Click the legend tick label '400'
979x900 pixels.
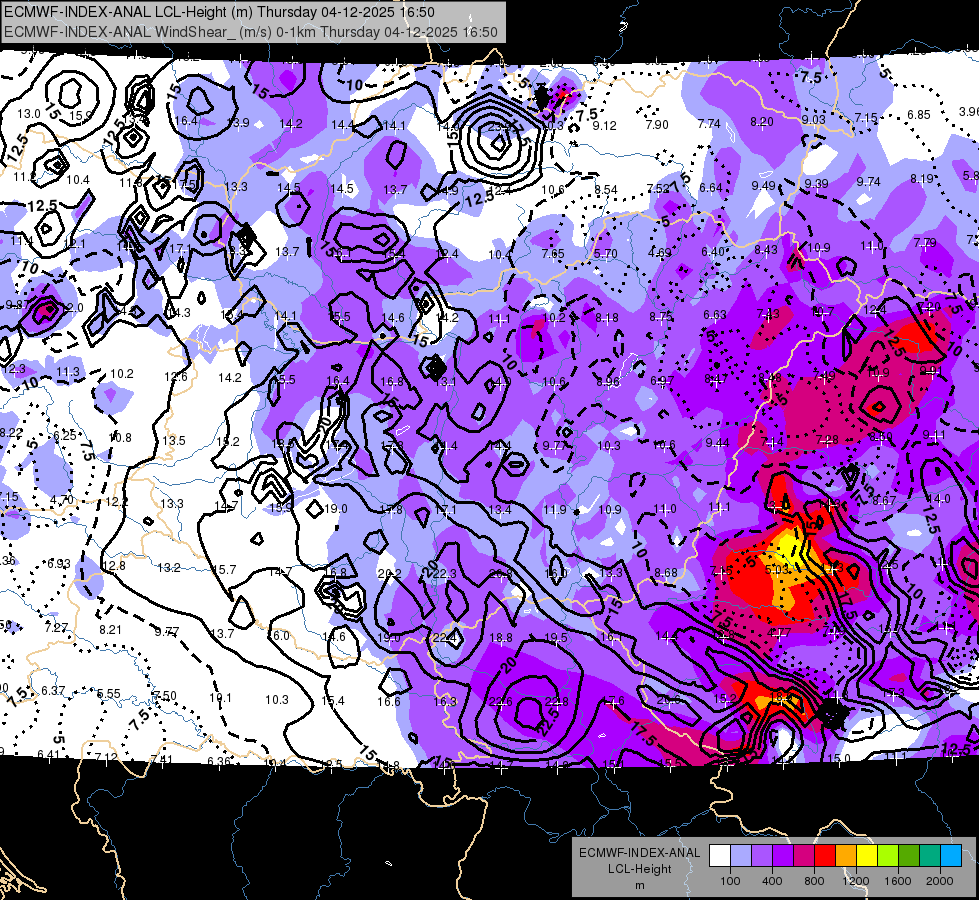point(772,881)
